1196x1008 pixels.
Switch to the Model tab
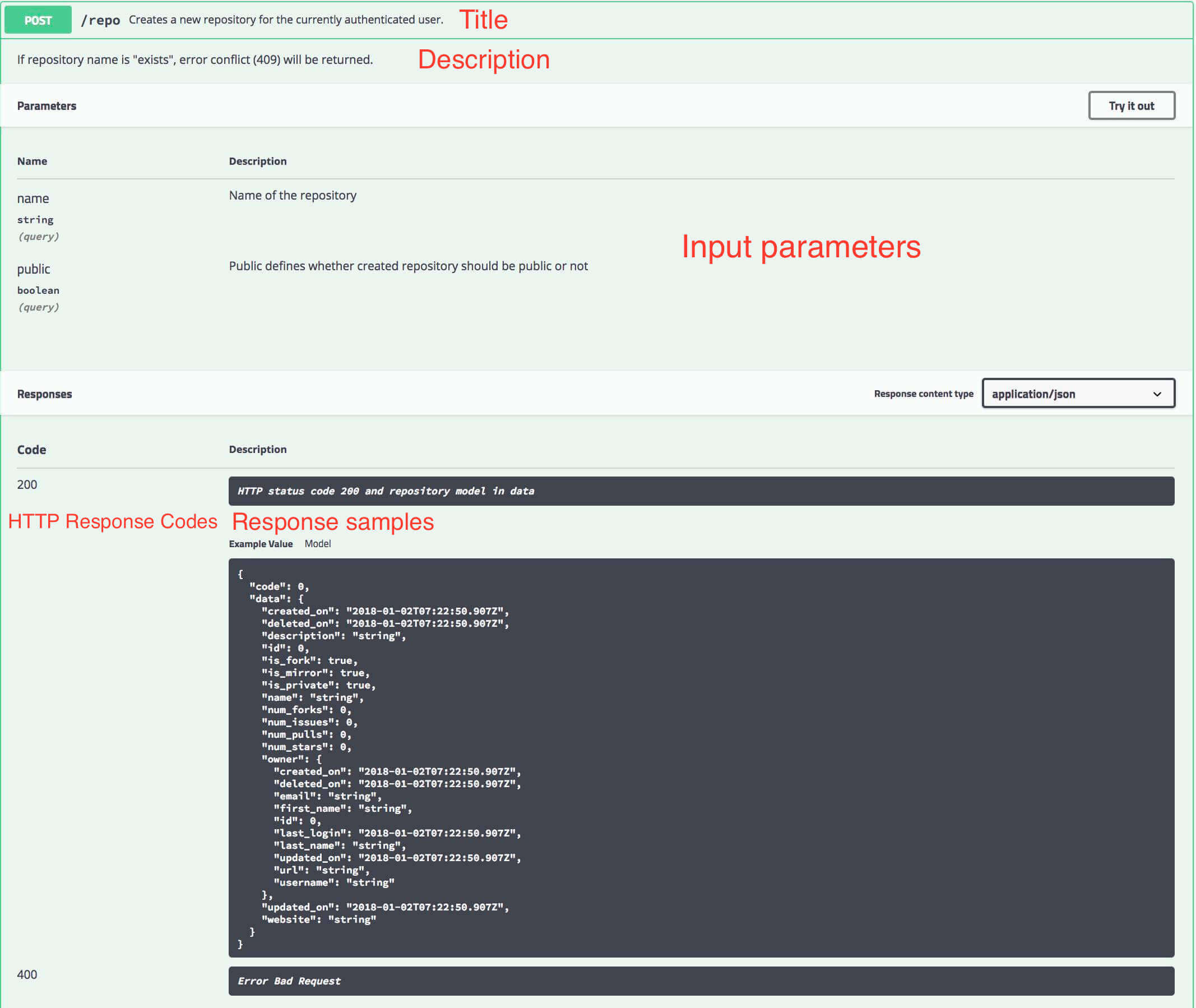318,543
